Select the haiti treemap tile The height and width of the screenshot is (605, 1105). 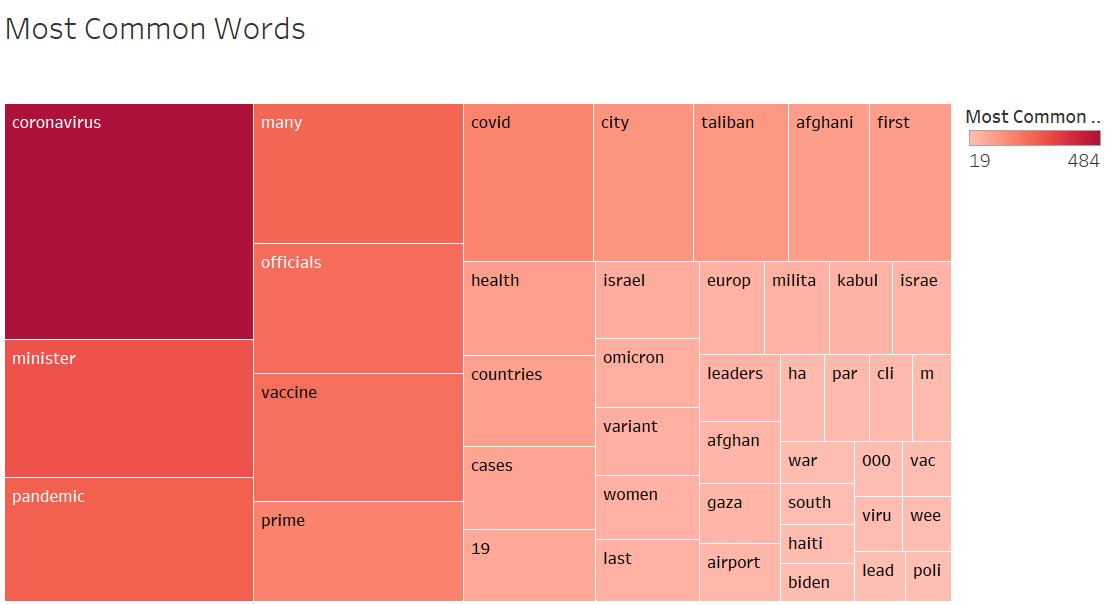(817, 544)
